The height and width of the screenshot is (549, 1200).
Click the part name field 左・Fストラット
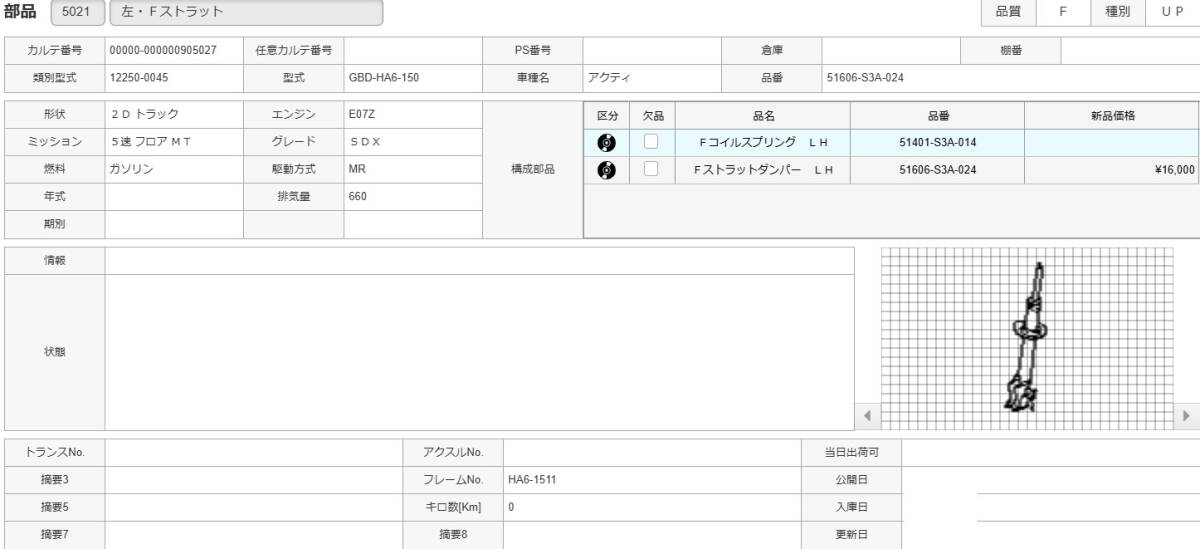pos(245,12)
